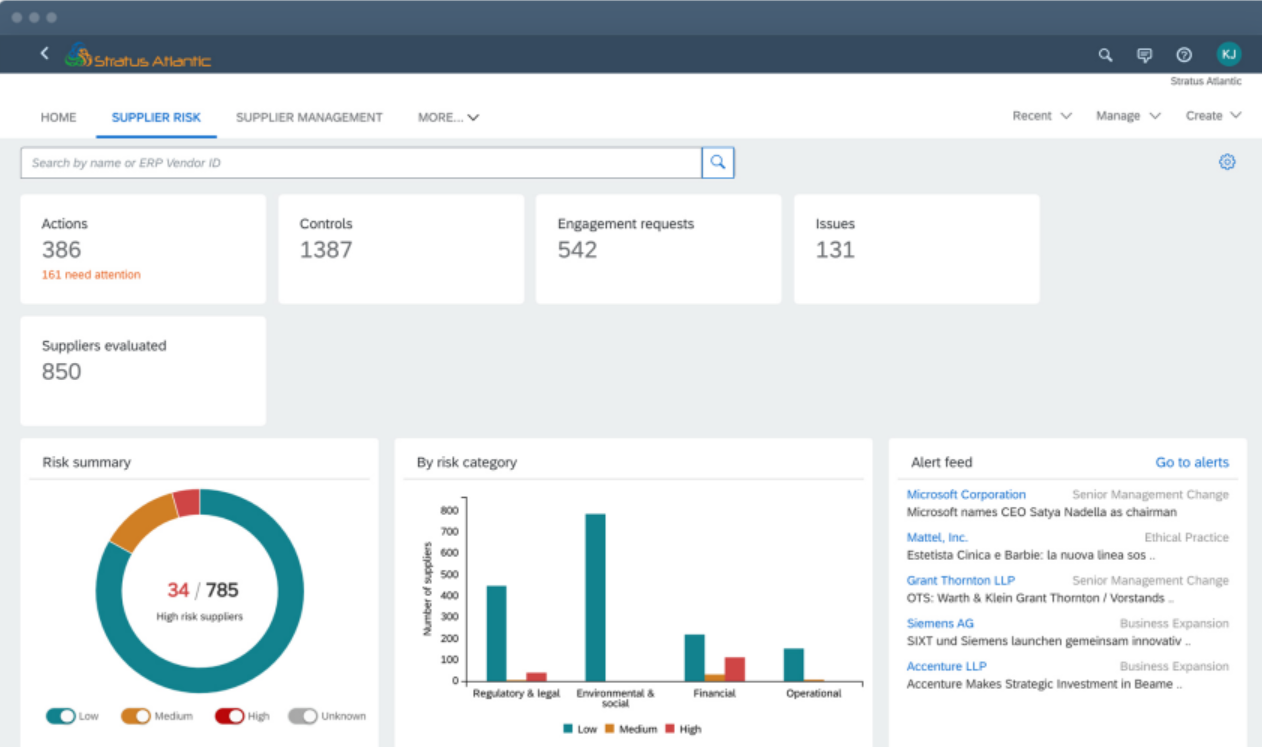Open the Recent dropdown
Screen dimensions: 1262x747
tap(1040, 115)
